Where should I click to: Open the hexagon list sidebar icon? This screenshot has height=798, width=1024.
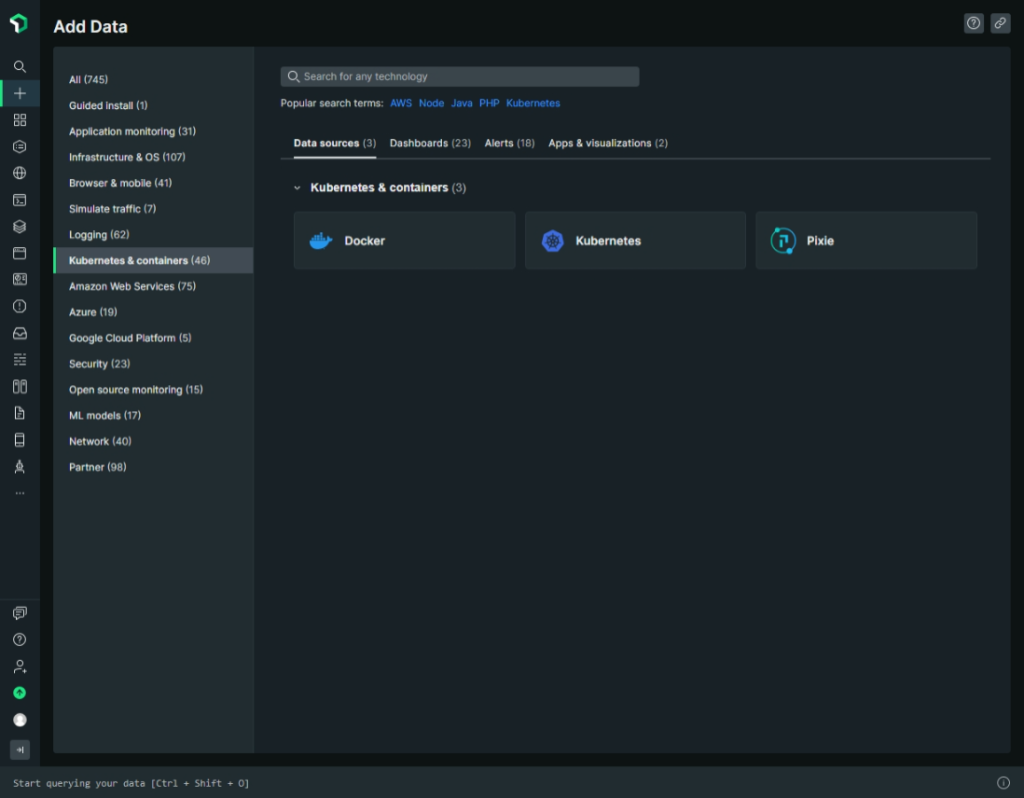(20, 147)
